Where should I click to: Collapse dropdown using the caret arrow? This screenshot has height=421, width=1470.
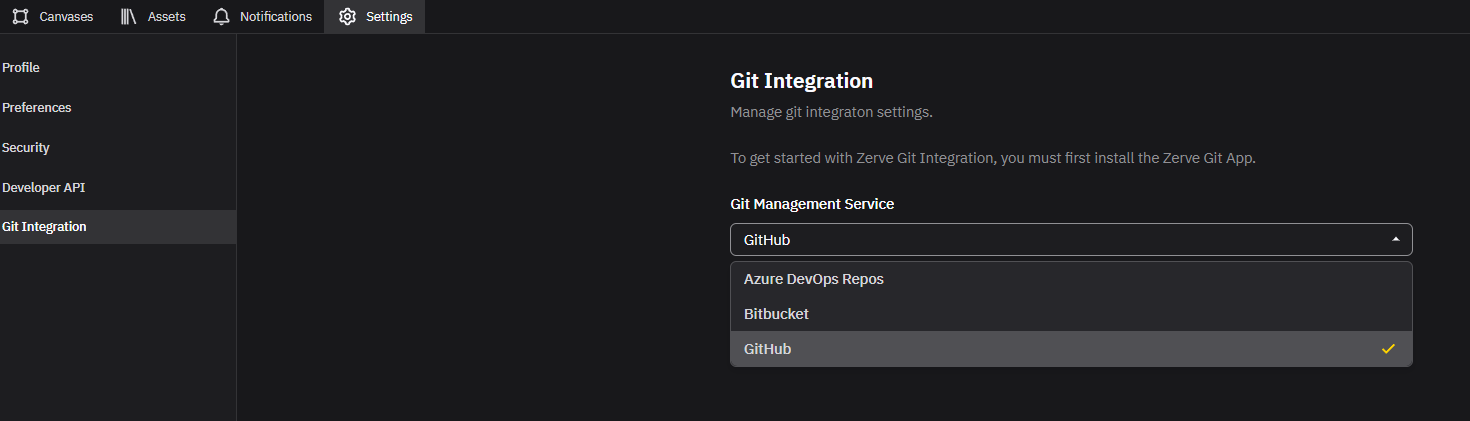tap(1395, 240)
